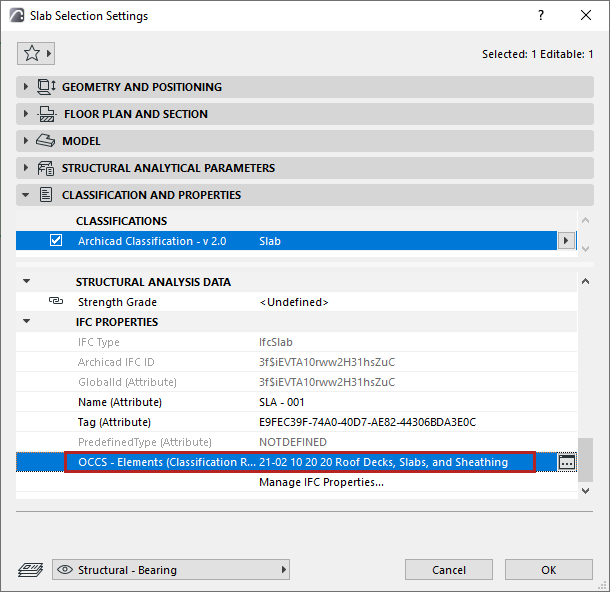Open Manage IFC Properties link
This screenshot has width=610, height=592.
[x=321, y=482]
